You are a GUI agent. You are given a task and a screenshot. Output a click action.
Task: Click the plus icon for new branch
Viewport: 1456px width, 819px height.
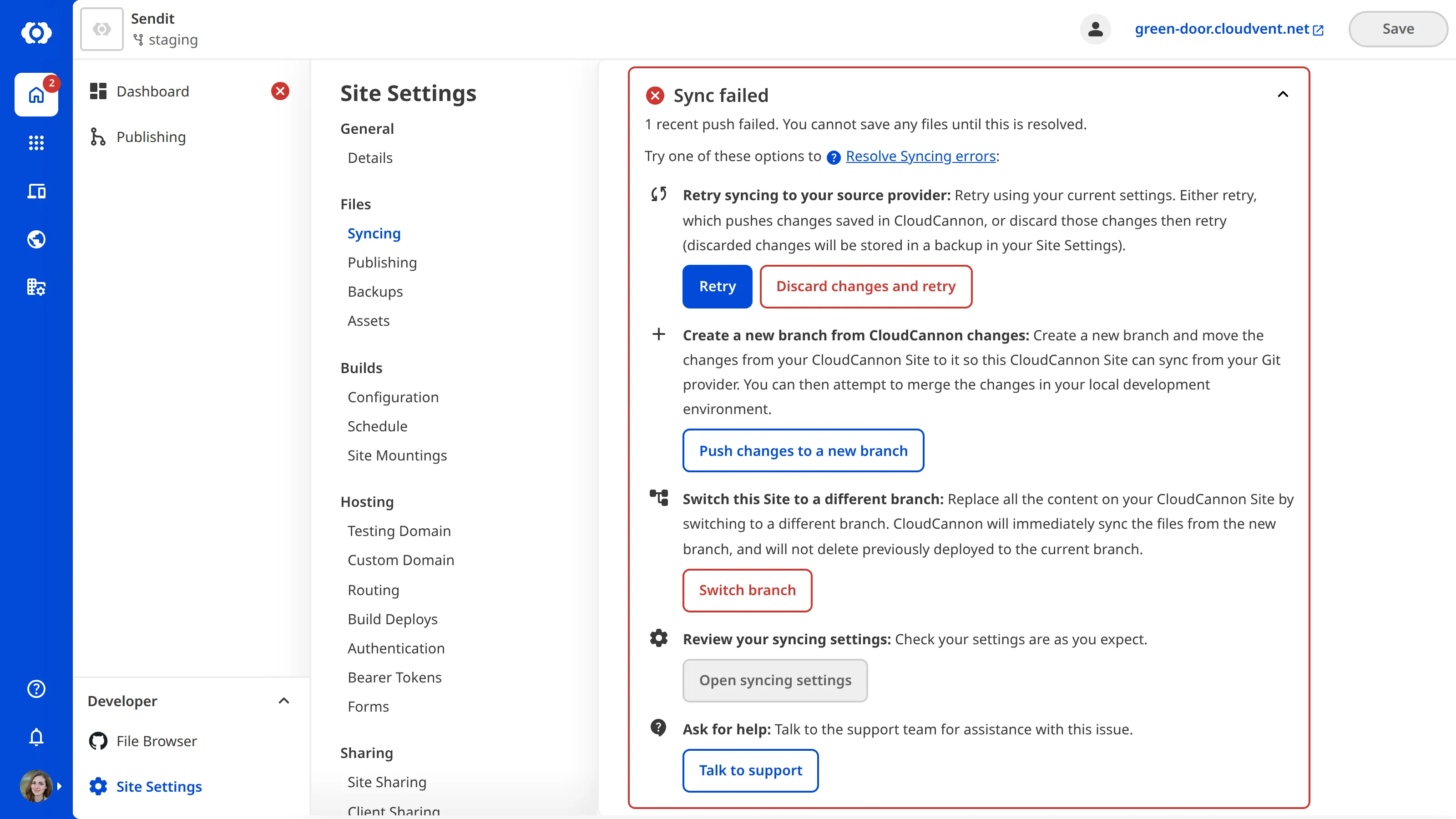[x=658, y=334]
